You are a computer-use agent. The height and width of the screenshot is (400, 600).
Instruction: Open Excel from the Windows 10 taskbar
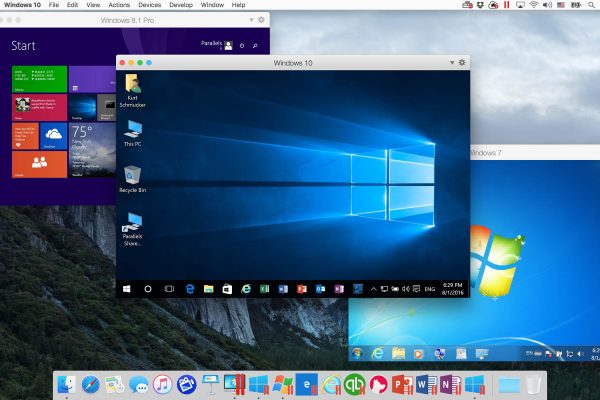tap(264, 289)
